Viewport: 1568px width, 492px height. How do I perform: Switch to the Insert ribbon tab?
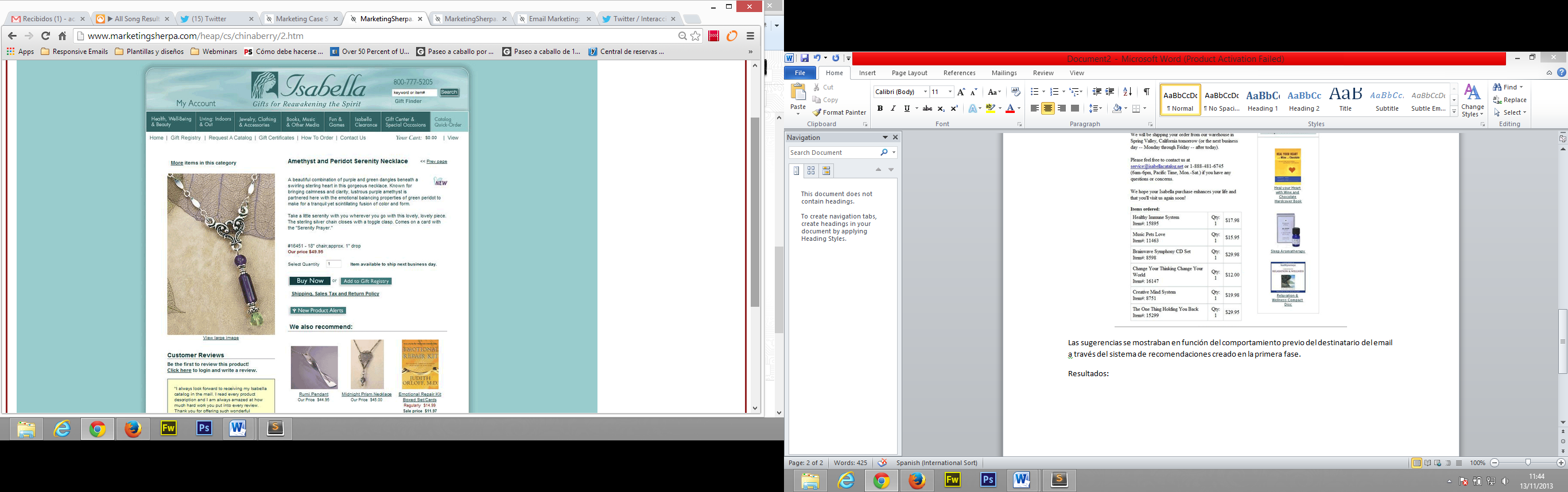pyautogui.click(x=867, y=73)
